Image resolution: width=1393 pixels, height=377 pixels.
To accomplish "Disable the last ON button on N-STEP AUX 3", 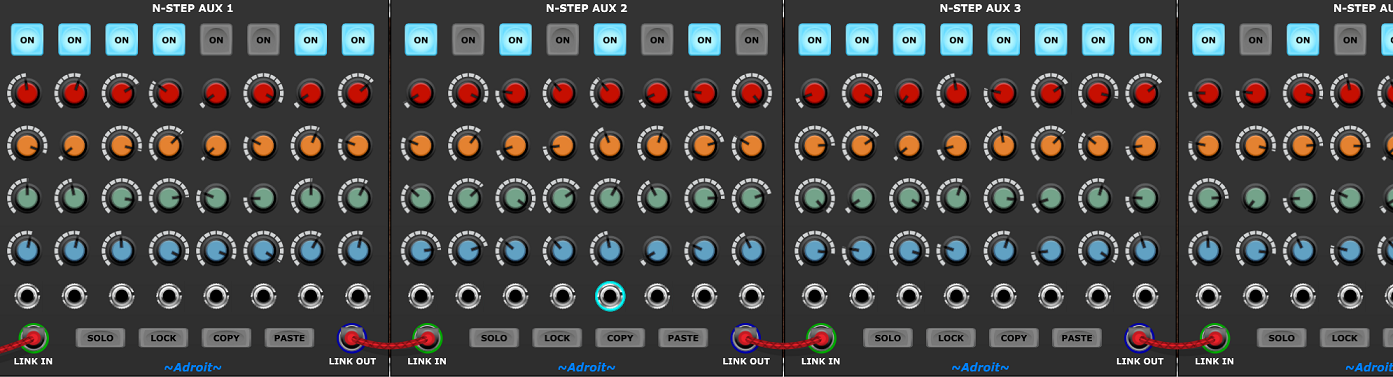I will [1145, 40].
